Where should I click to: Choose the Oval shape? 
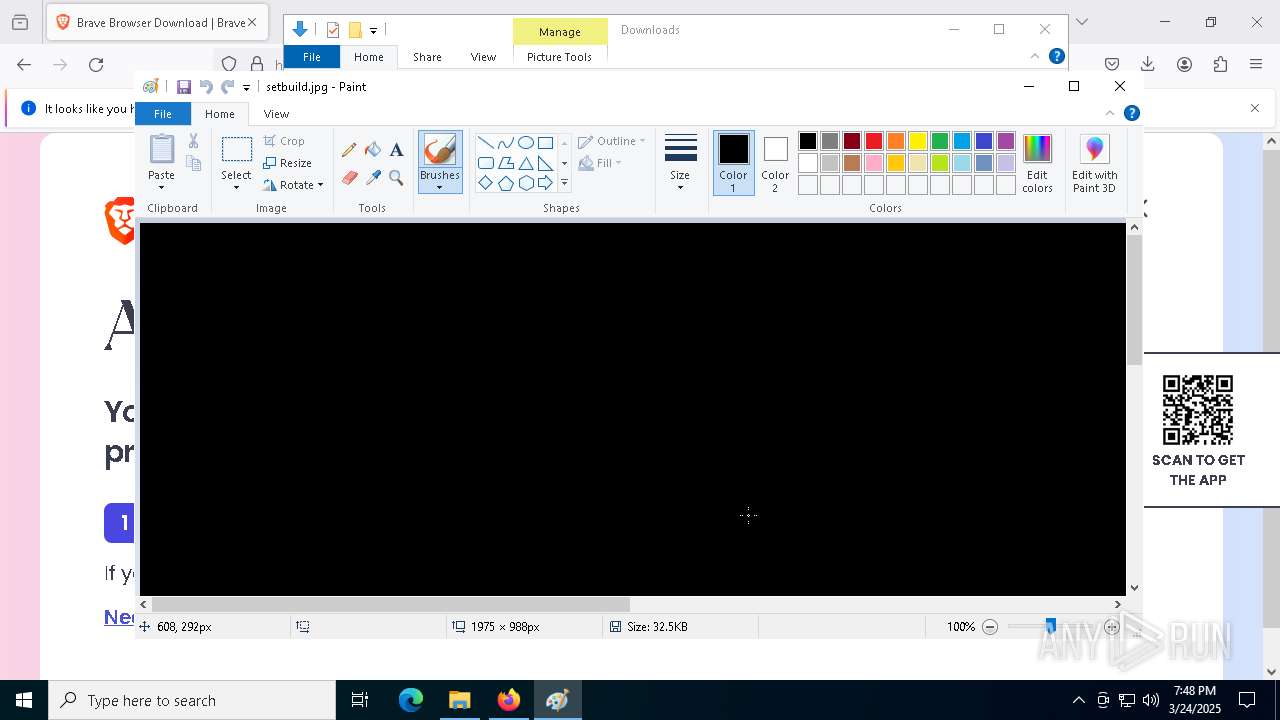click(x=525, y=142)
